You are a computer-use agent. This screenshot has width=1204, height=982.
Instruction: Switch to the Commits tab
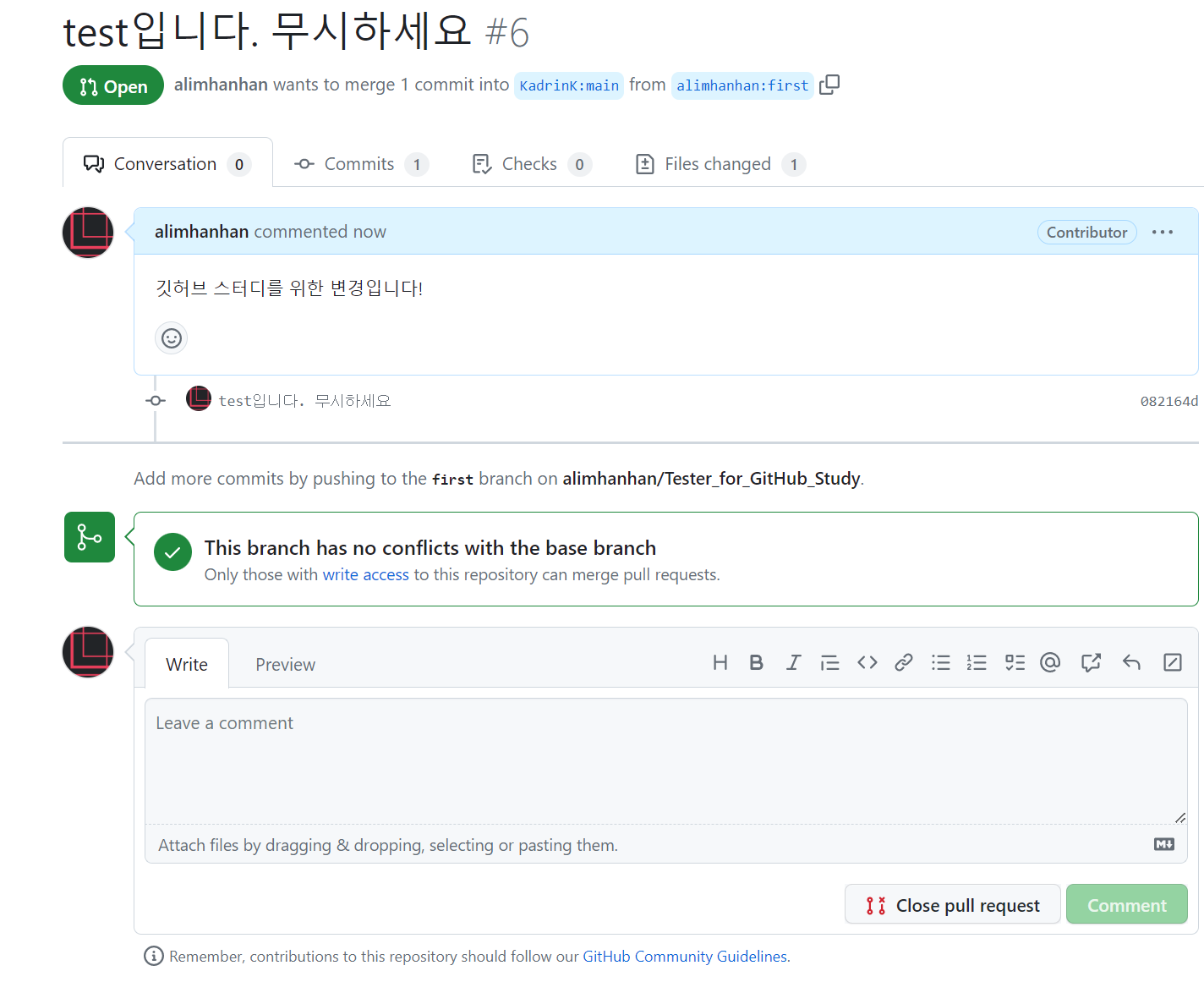pos(361,164)
